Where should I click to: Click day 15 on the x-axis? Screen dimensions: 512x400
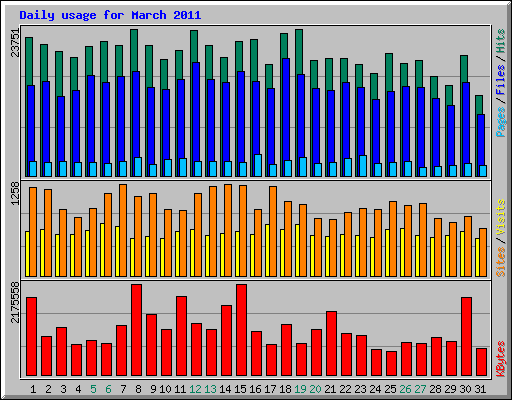click(240, 389)
